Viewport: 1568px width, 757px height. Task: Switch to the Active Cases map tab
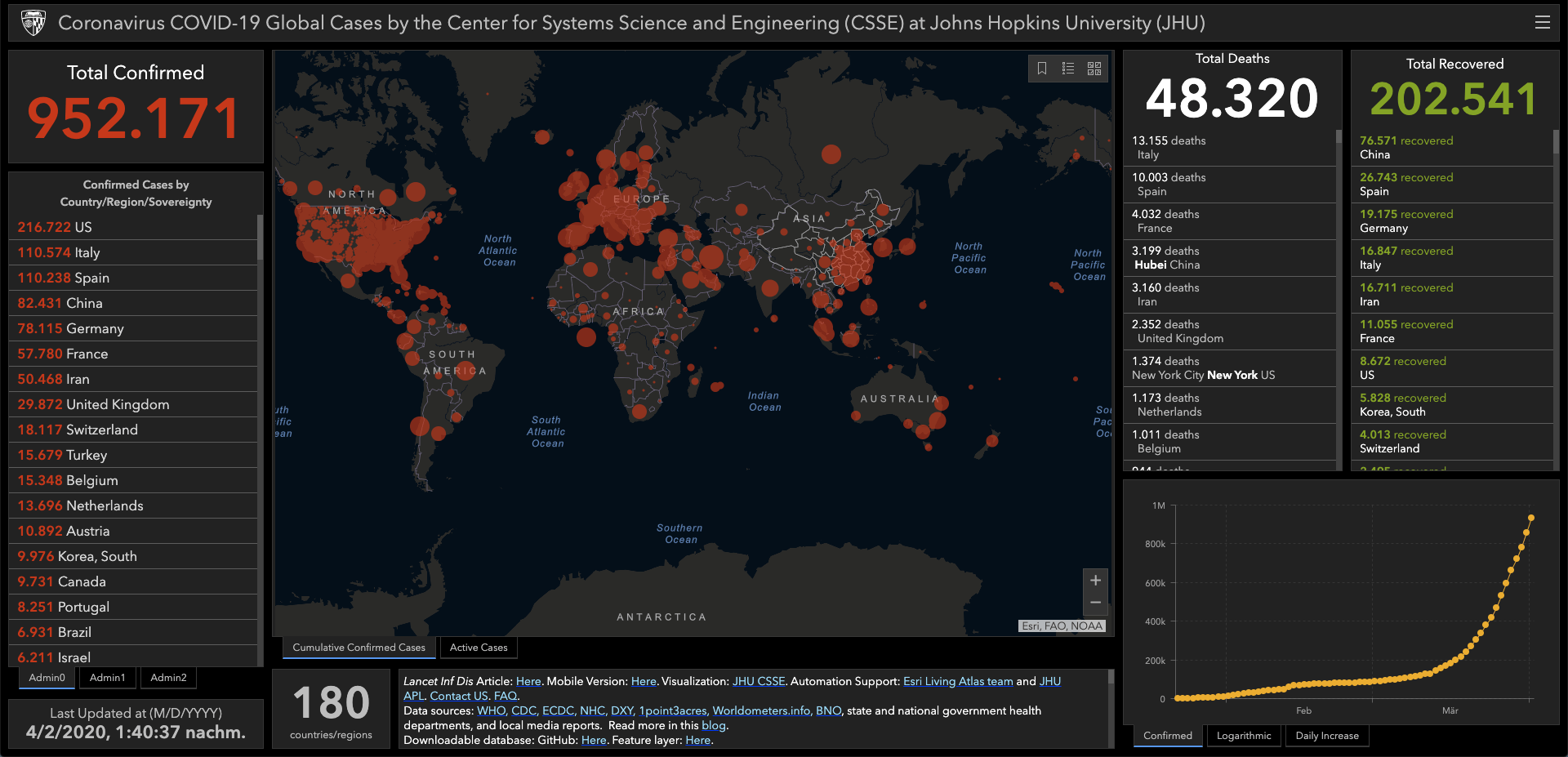tap(479, 648)
